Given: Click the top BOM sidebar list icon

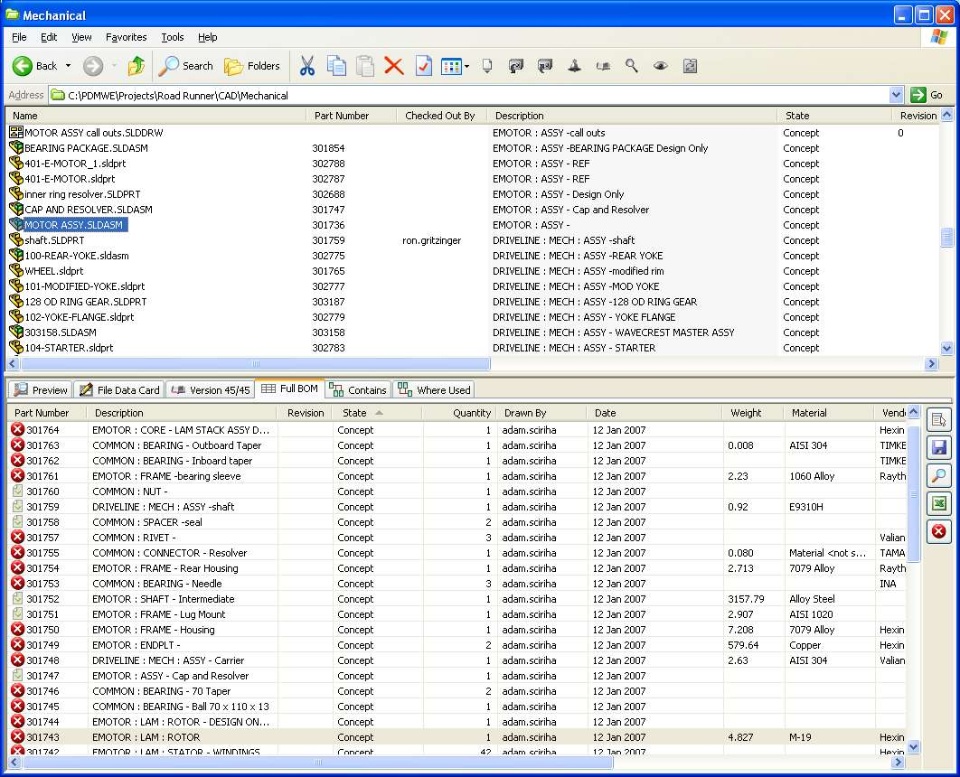Looking at the screenshot, I should pos(939,420).
